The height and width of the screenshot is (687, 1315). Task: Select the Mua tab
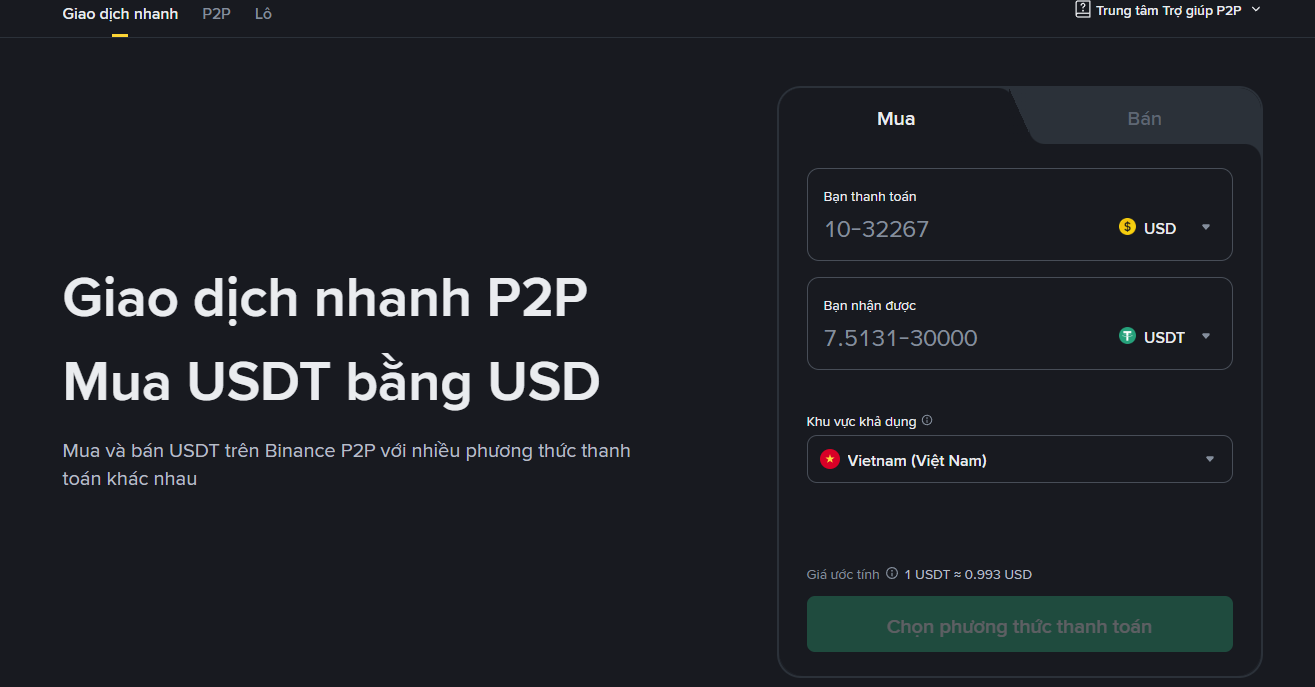[x=896, y=118]
